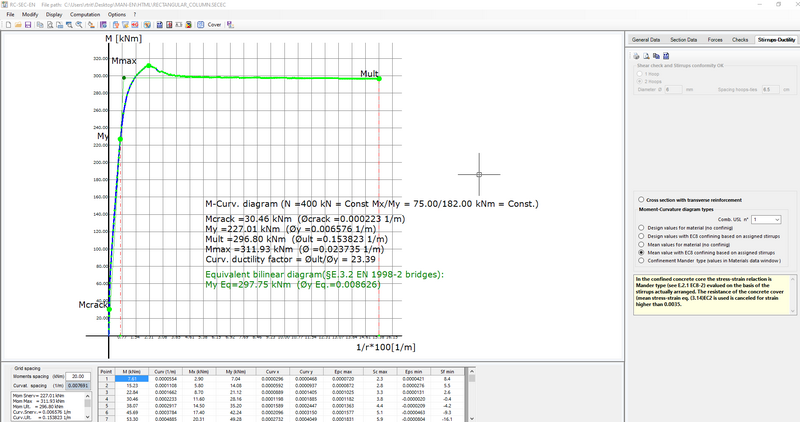Switch to the Checks tab
The height and width of the screenshot is (422, 800).
coord(740,39)
